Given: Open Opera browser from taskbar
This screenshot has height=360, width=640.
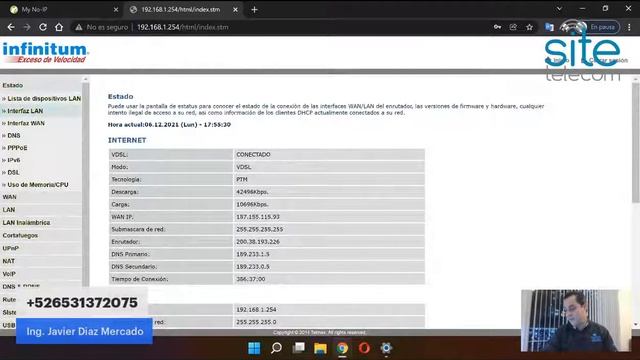Looking at the screenshot, I should click(x=364, y=348).
